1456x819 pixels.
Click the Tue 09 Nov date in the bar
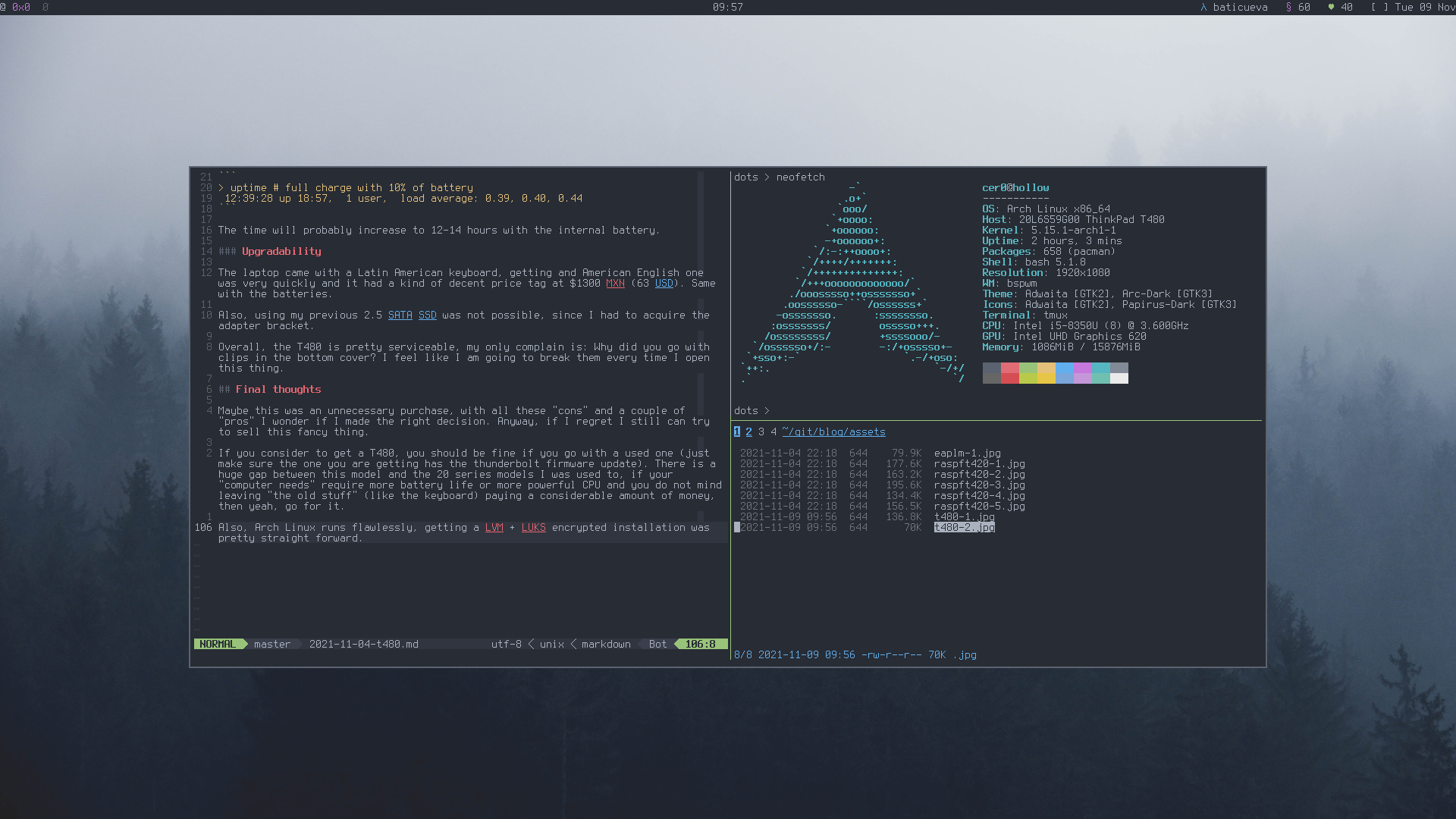coord(1425,7)
